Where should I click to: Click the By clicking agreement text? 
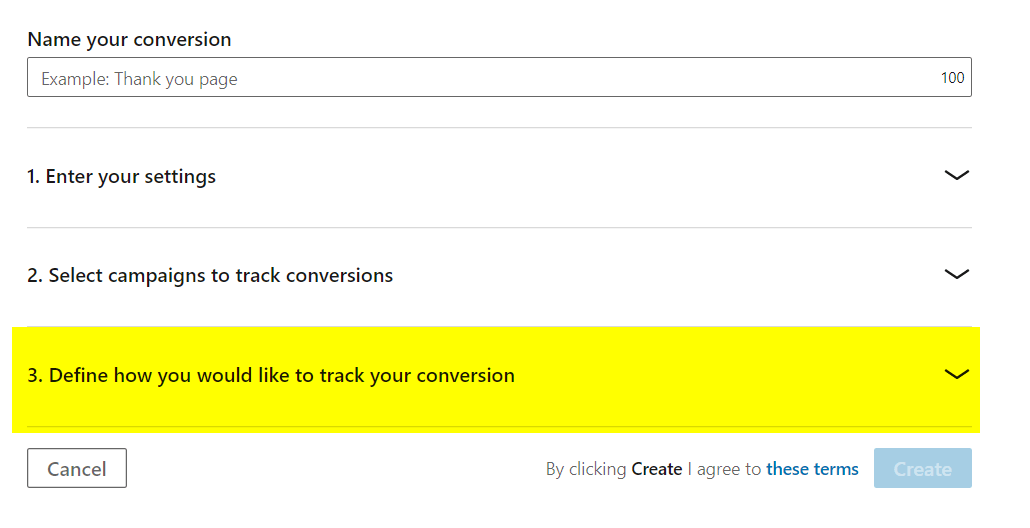click(x=586, y=469)
